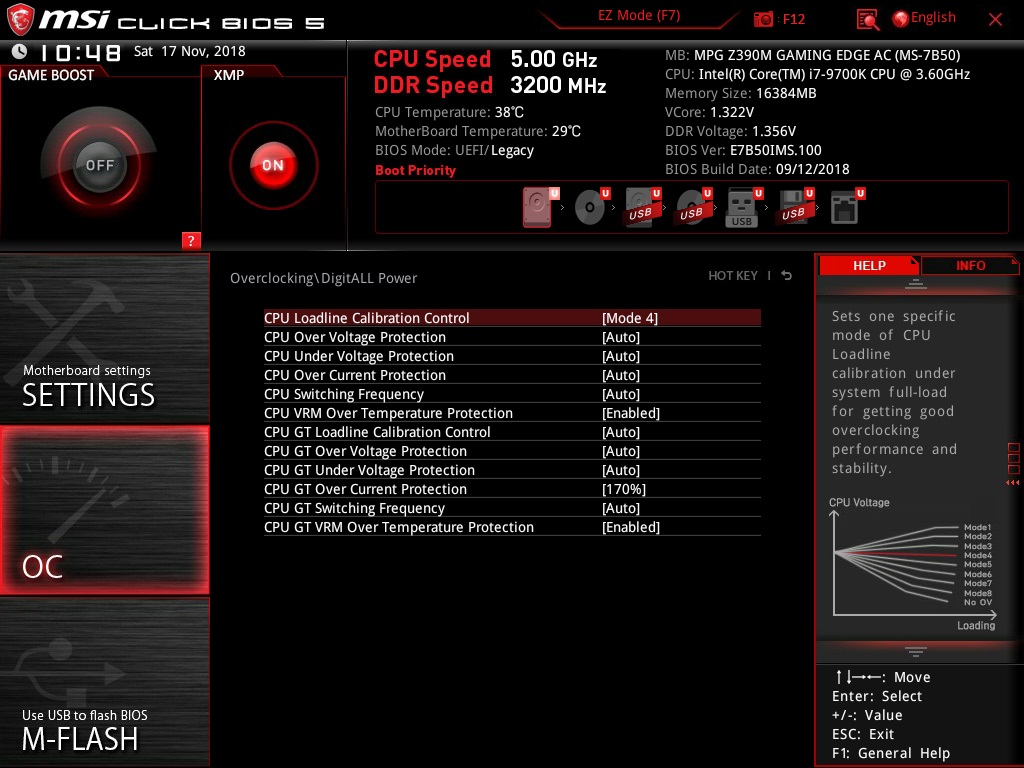Open the OC overclocking section
1024x768 pixels.
pos(104,511)
